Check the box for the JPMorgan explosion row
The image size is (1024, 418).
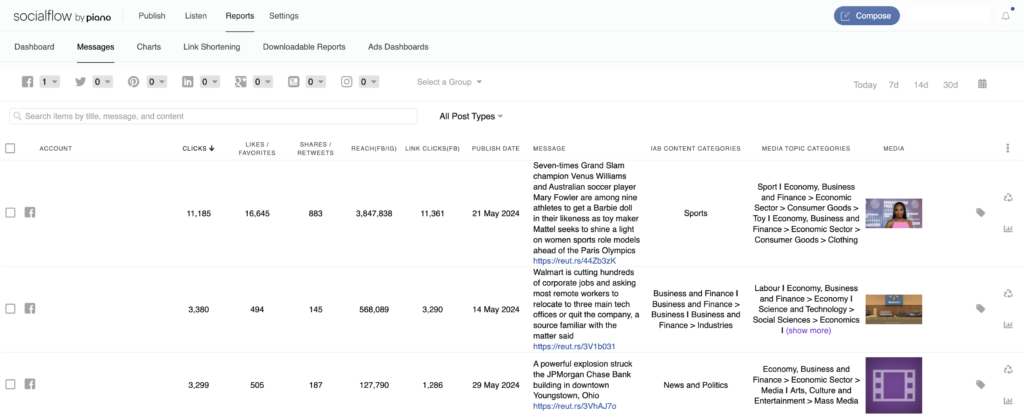[x=10, y=385]
